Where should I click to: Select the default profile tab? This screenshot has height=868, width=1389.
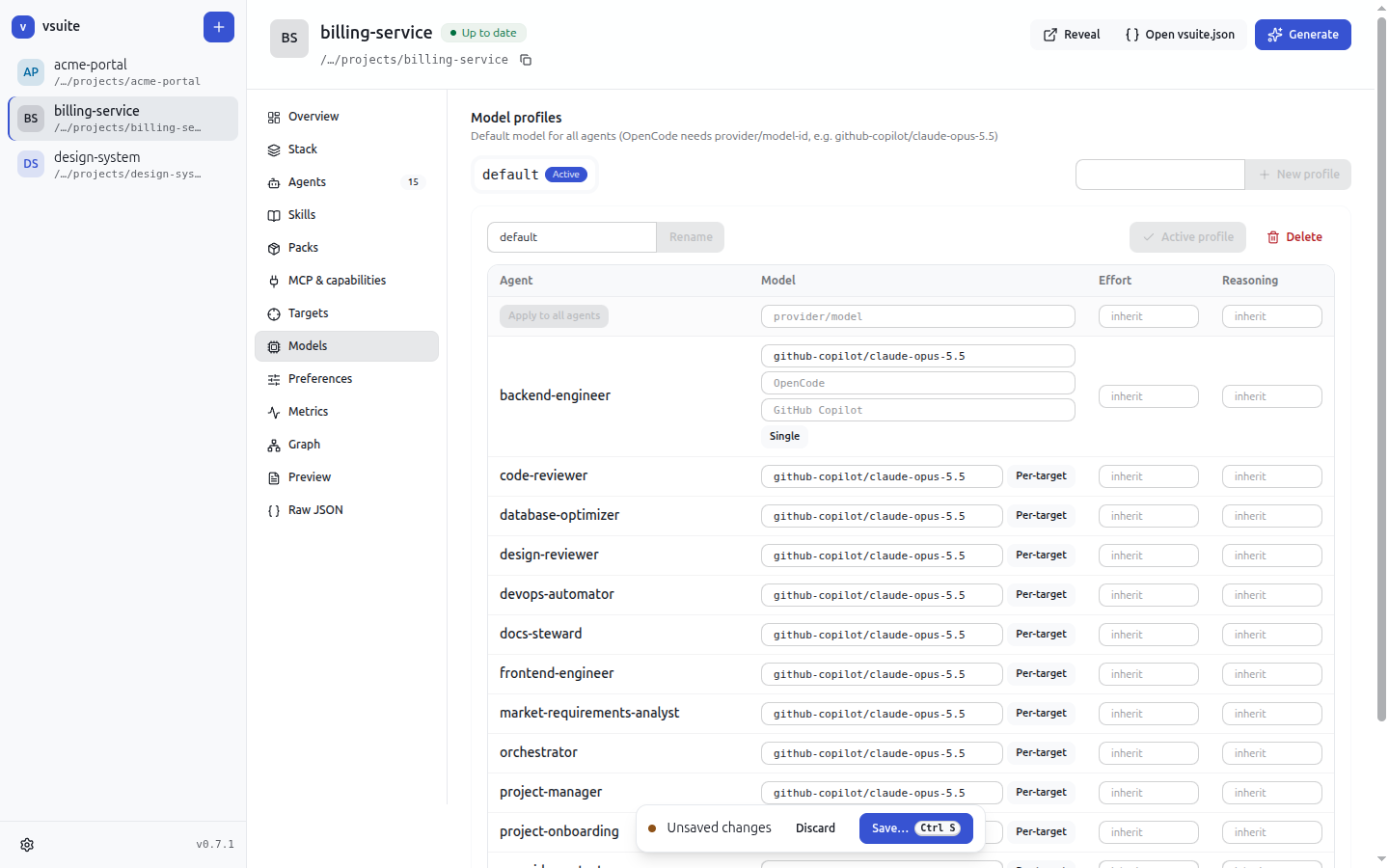pyautogui.click(x=534, y=175)
